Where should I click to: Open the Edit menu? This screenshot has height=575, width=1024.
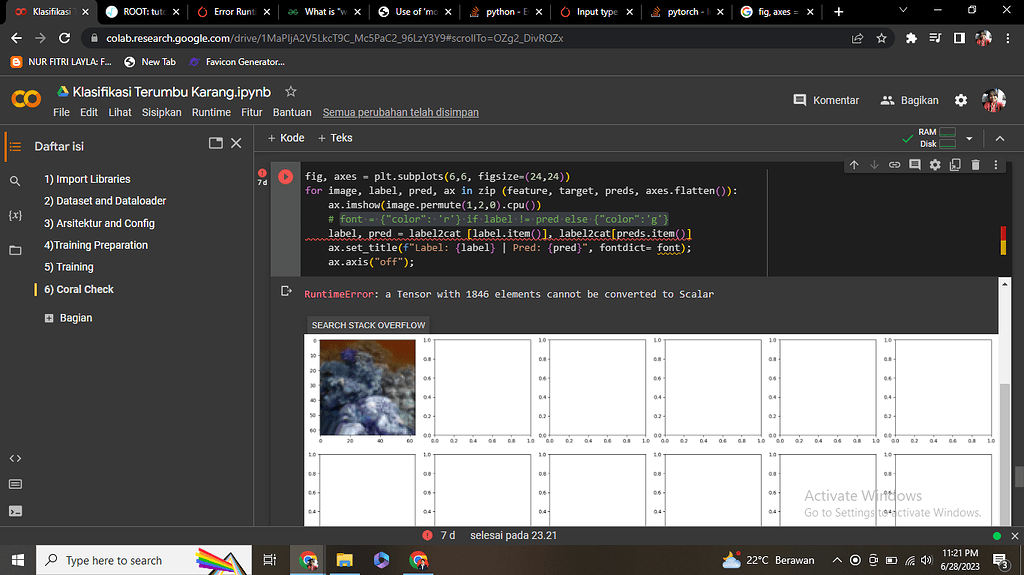[x=89, y=112]
